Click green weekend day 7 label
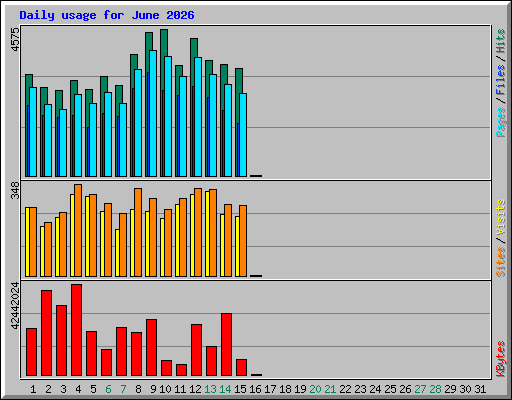This screenshot has height=400, width=512. coord(123,389)
